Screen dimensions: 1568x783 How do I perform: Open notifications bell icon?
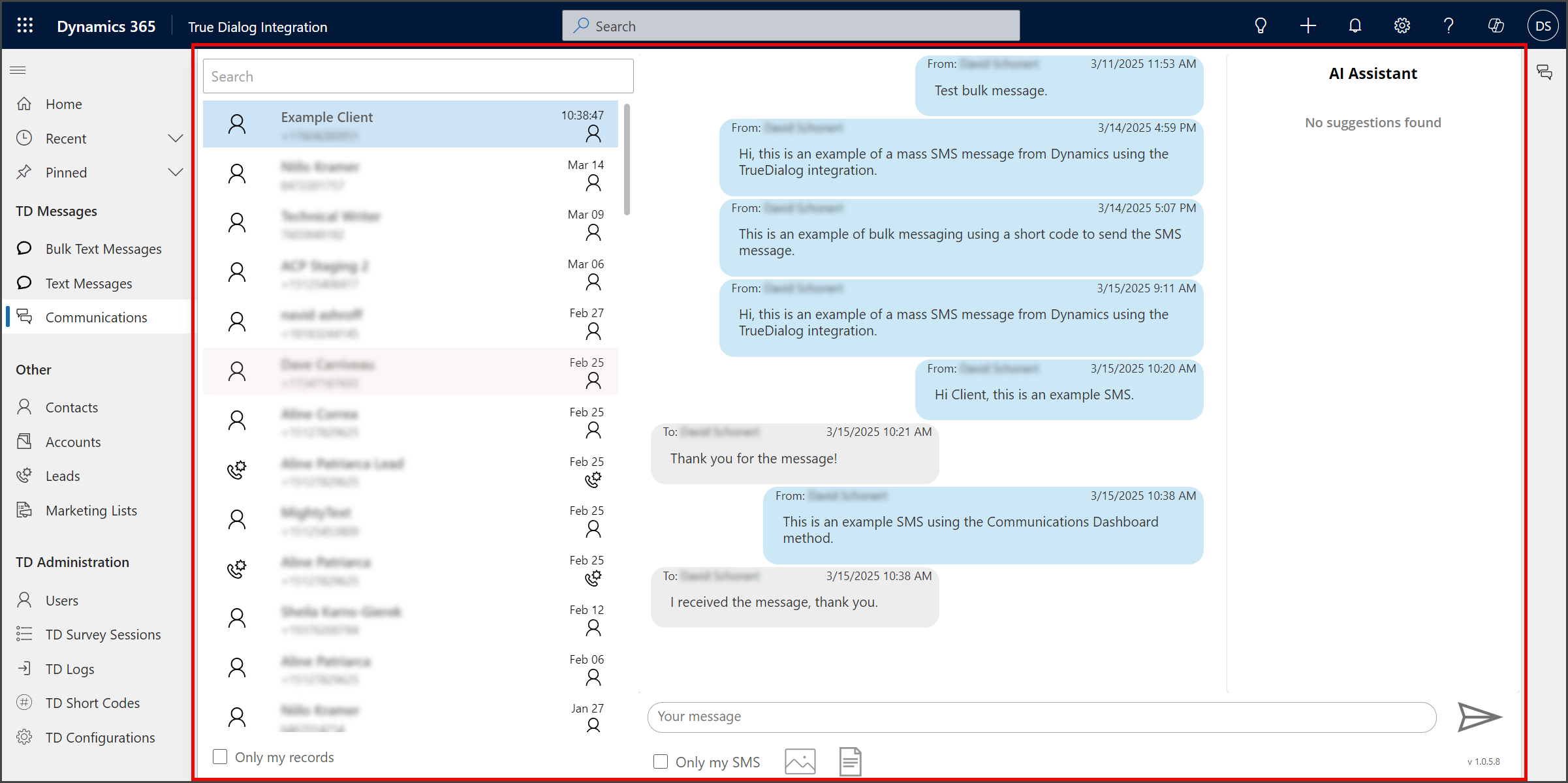[x=1355, y=26]
